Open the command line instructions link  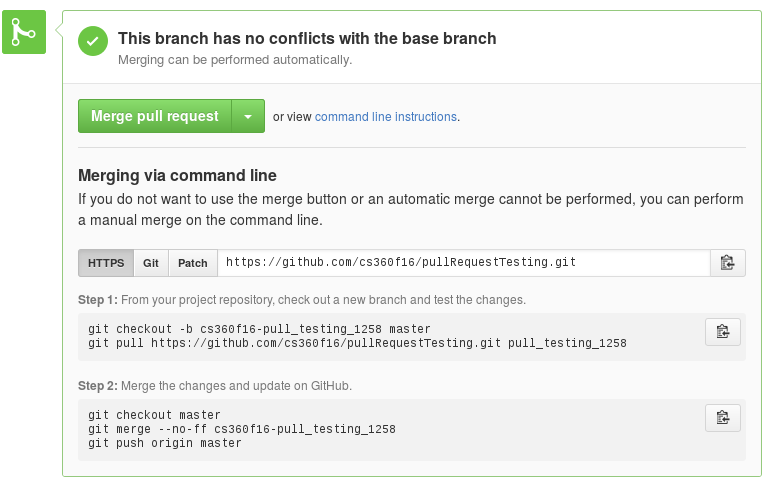click(386, 117)
